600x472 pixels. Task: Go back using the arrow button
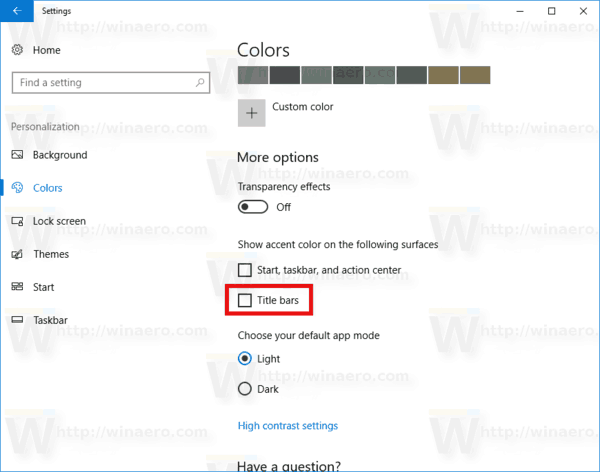point(17,11)
